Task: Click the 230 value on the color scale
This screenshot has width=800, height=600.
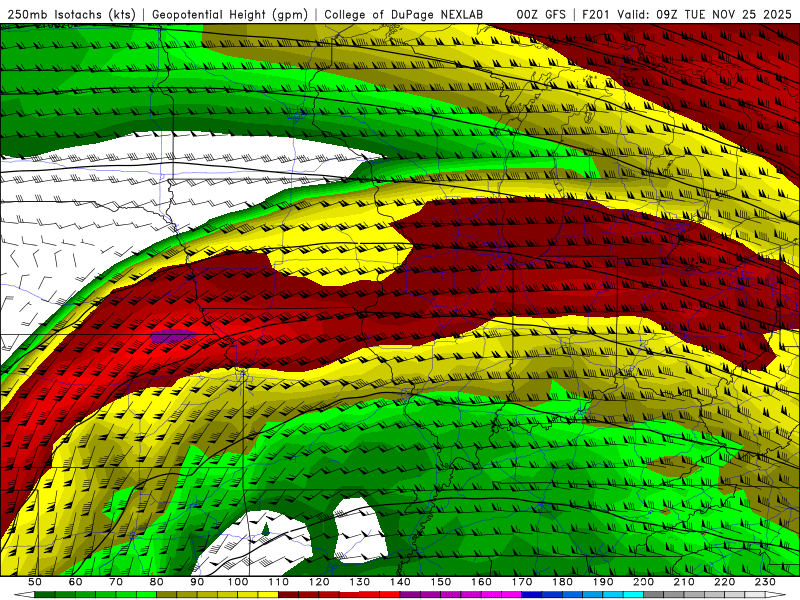Action: (765, 582)
